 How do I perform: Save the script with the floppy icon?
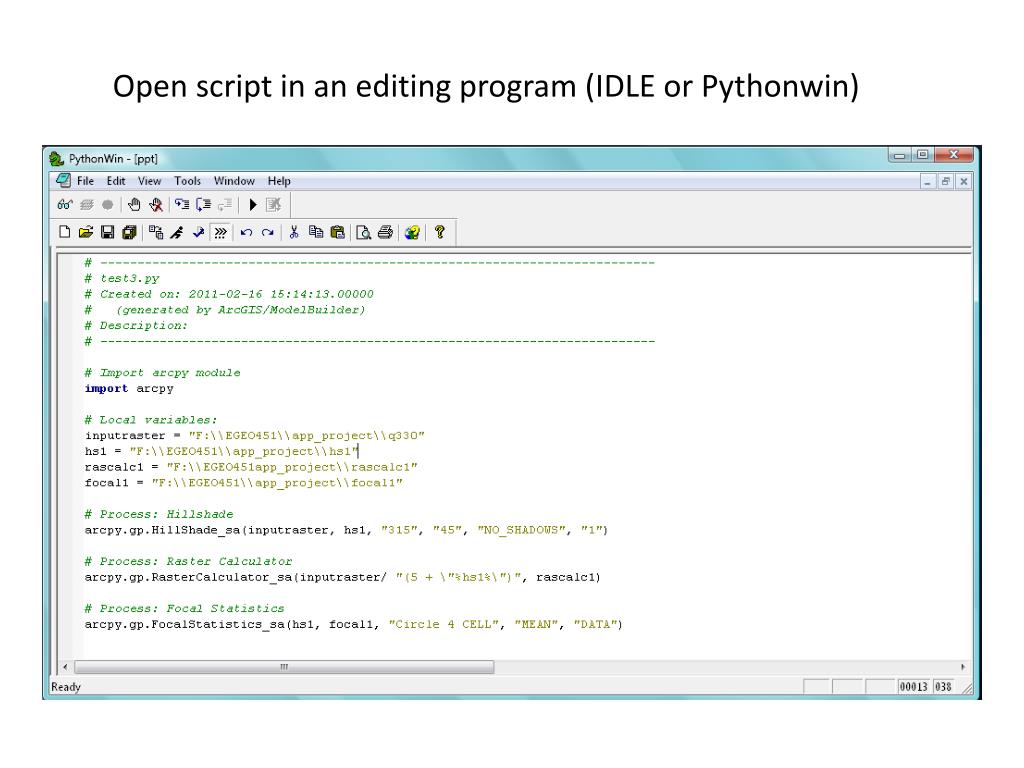108,232
